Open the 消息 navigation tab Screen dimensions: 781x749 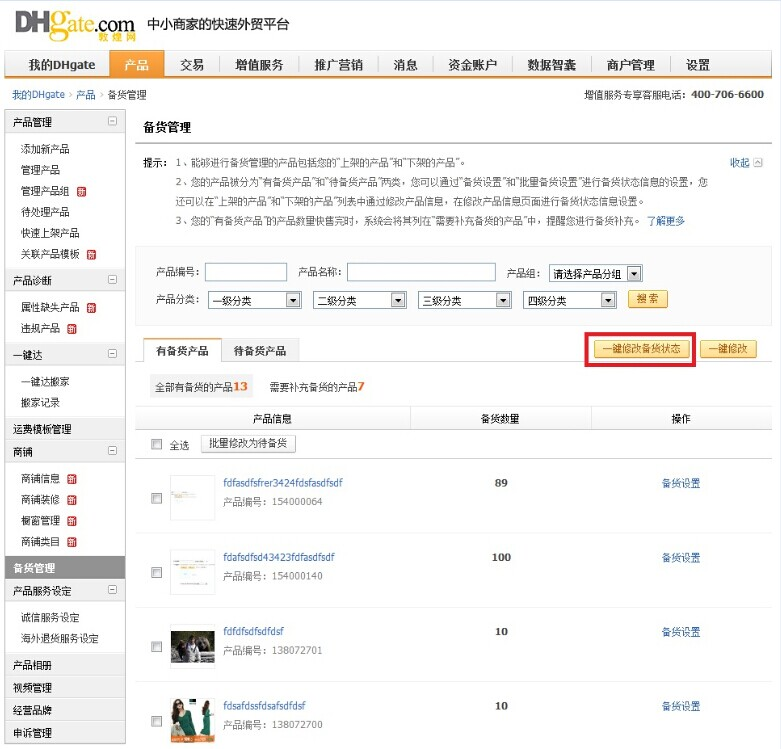pos(405,65)
